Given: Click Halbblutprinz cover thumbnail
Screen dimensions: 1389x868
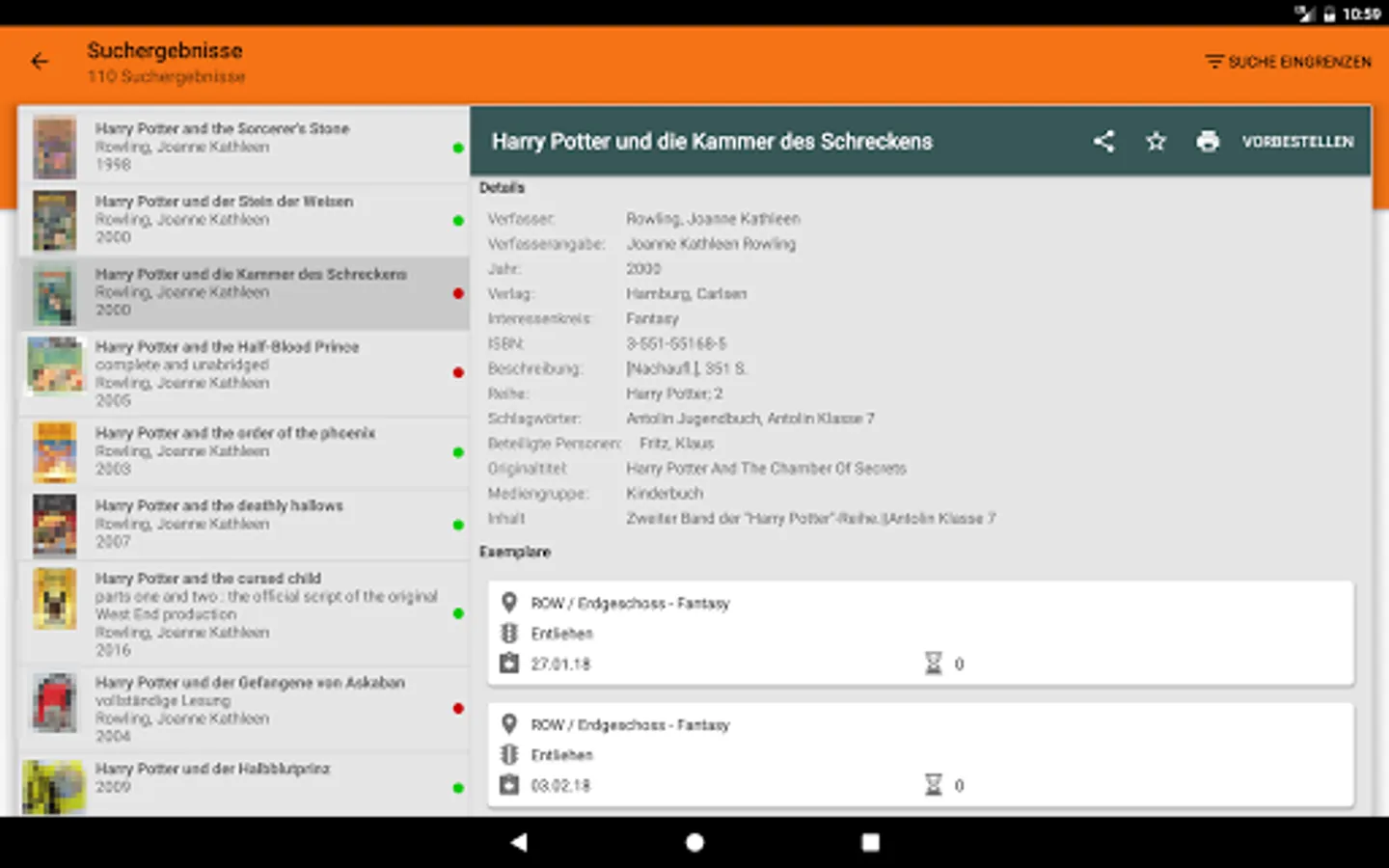Looking at the screenshot, I should pyautogui.click(x=55, y=787).
